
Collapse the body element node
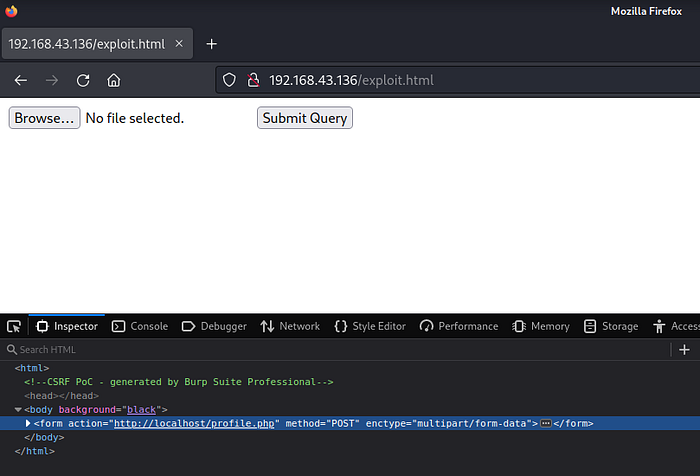click(x=18, y=410)
